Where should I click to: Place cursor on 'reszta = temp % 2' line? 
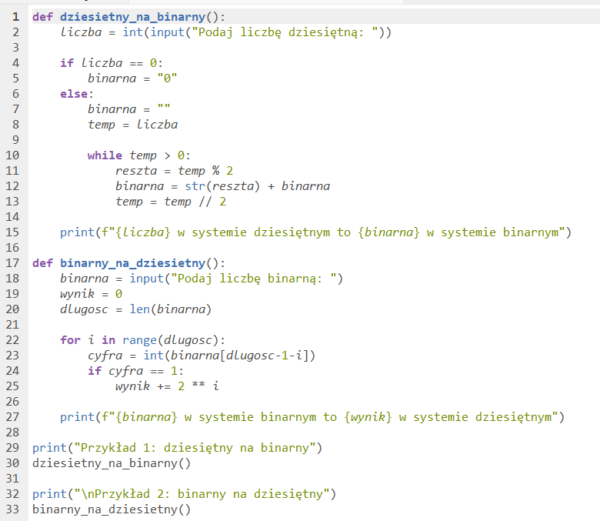click(173, 171)
